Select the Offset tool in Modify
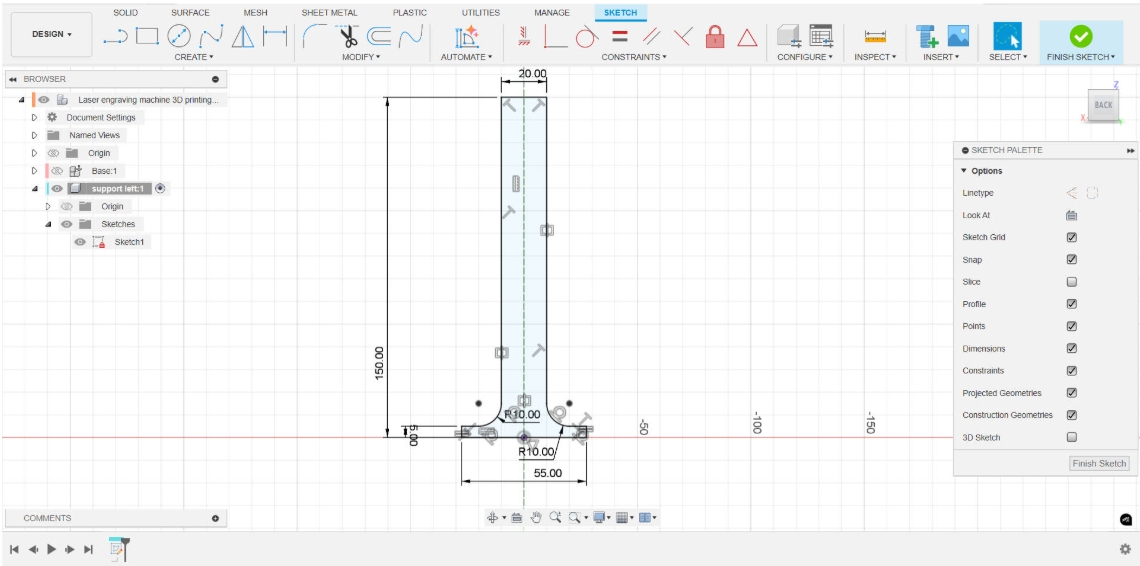This screenshot has height=566, width=1140. coord(380,36)
